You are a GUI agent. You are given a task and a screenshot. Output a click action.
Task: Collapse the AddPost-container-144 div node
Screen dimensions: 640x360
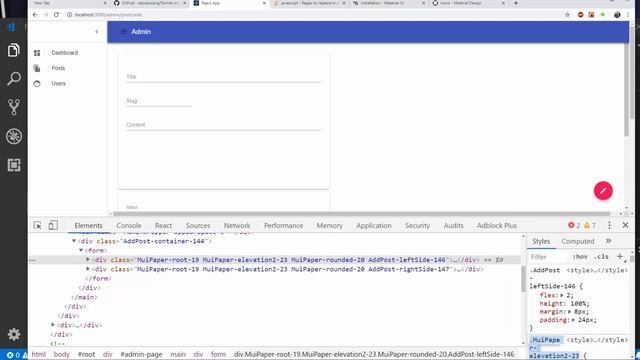[74, 241]
